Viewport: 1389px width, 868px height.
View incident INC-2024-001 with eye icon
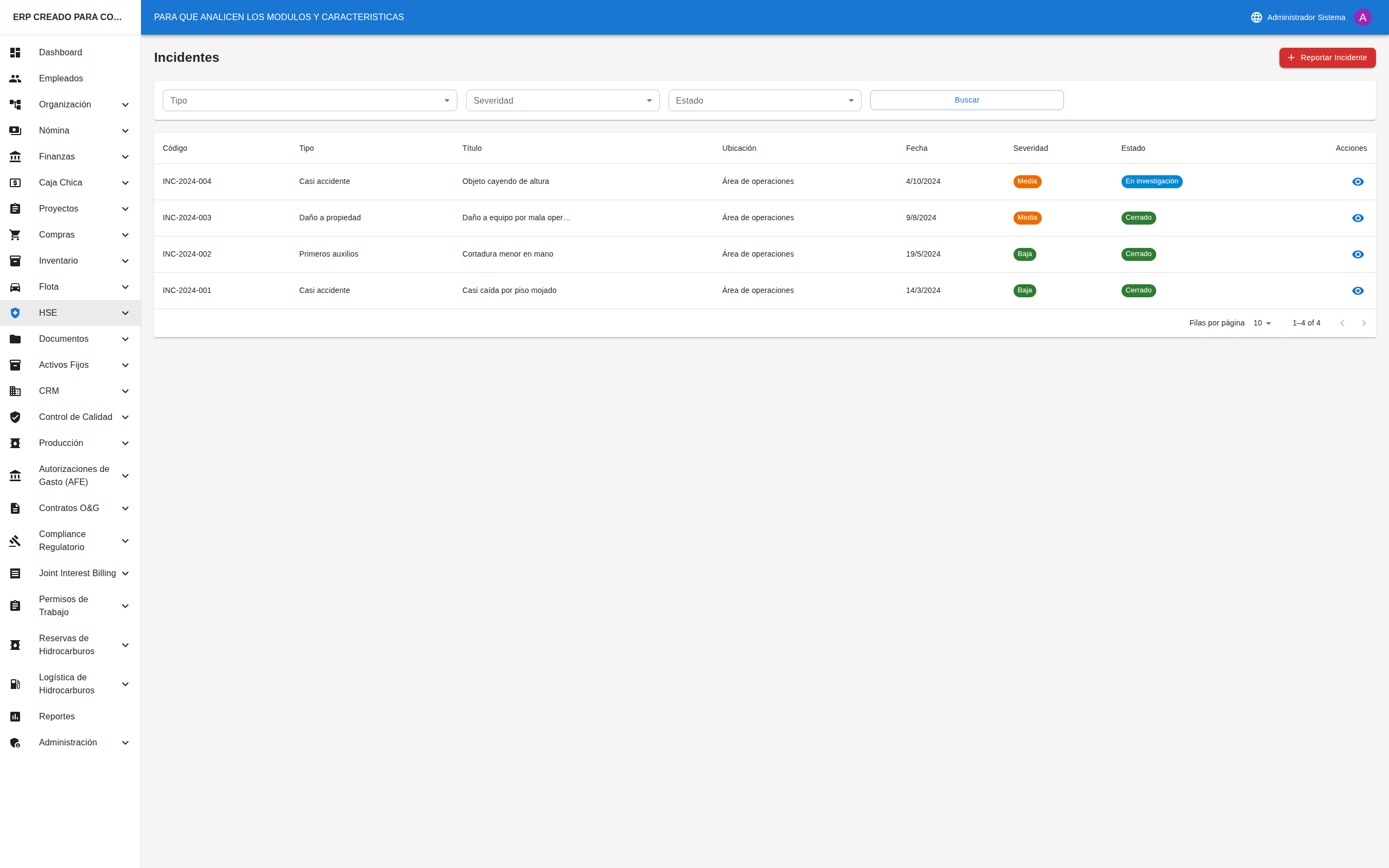pos(1358,291)
